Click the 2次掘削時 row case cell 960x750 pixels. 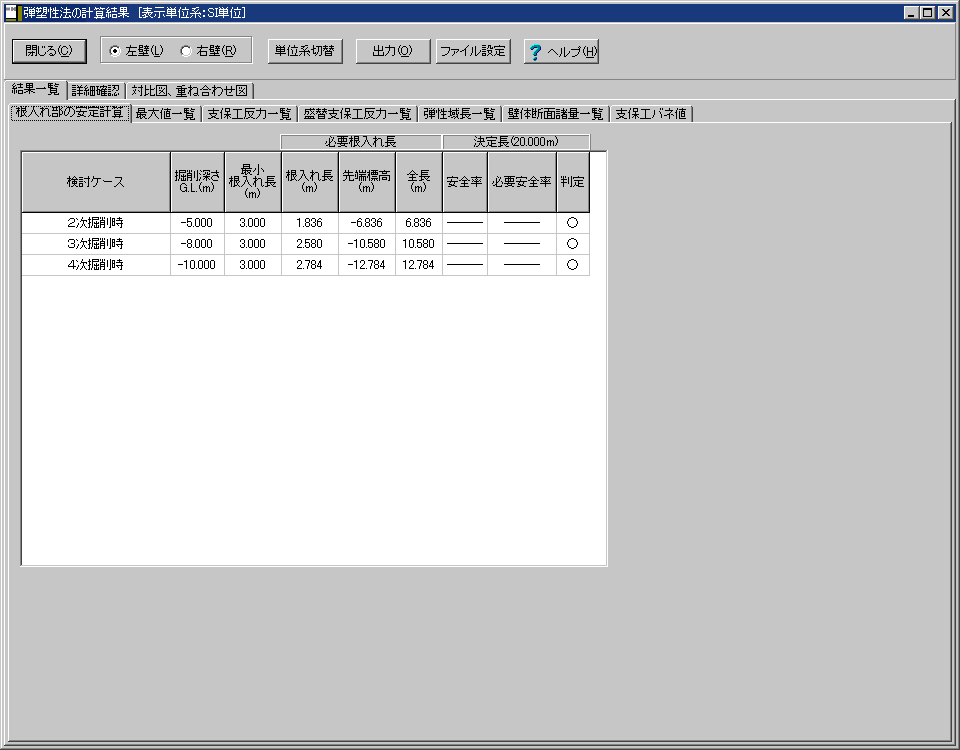[96, 223]
